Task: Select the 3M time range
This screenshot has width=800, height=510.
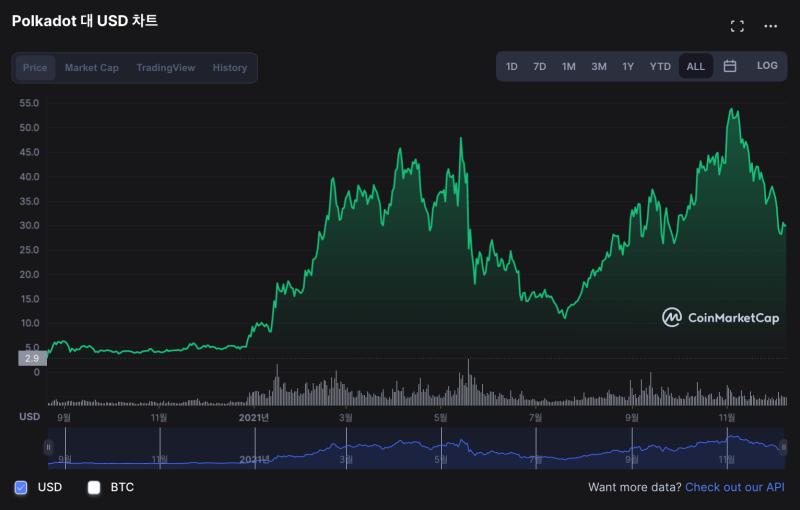Action: click(x=599, y=66)
